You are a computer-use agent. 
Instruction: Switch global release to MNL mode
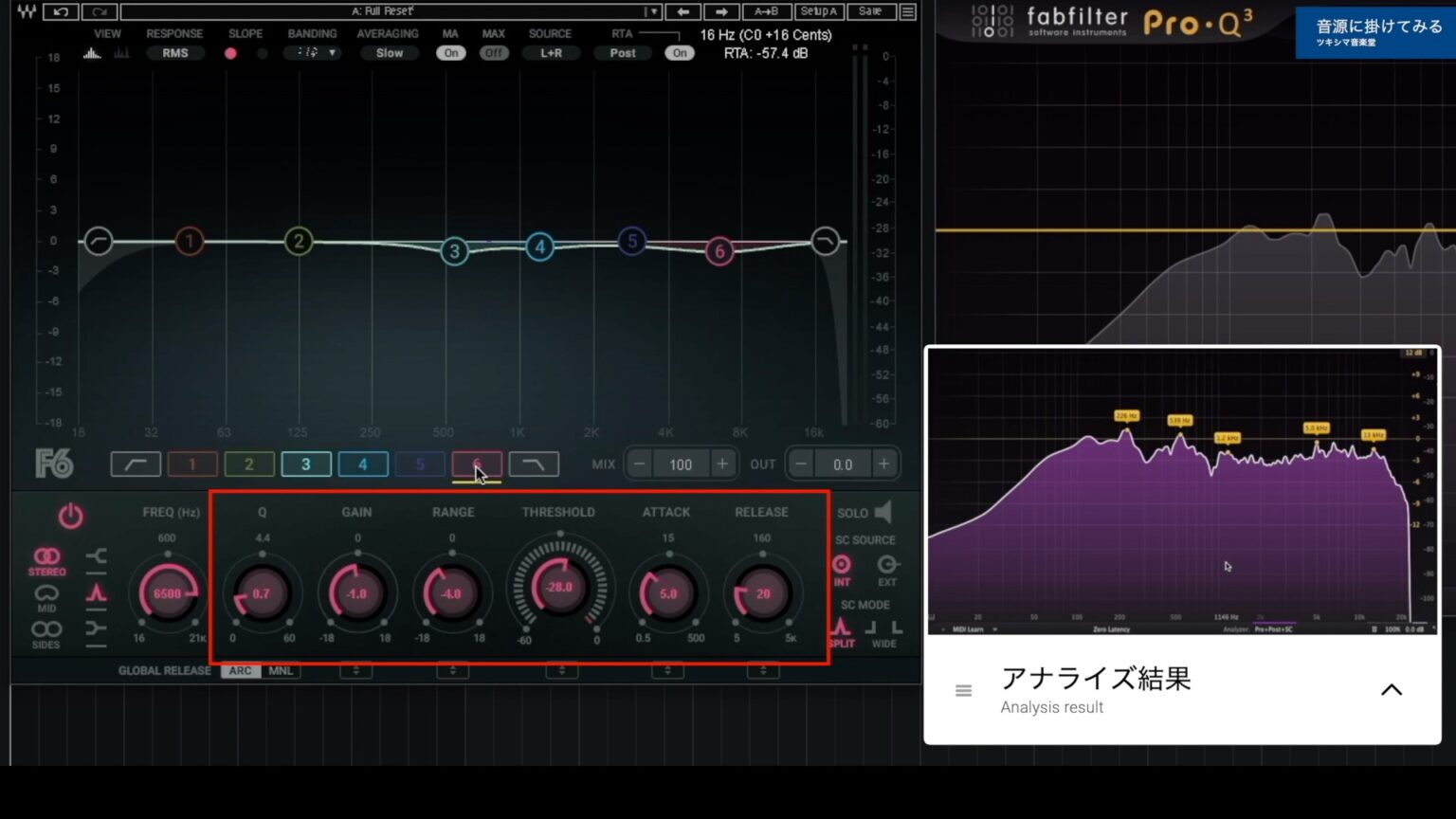(281, 670)
